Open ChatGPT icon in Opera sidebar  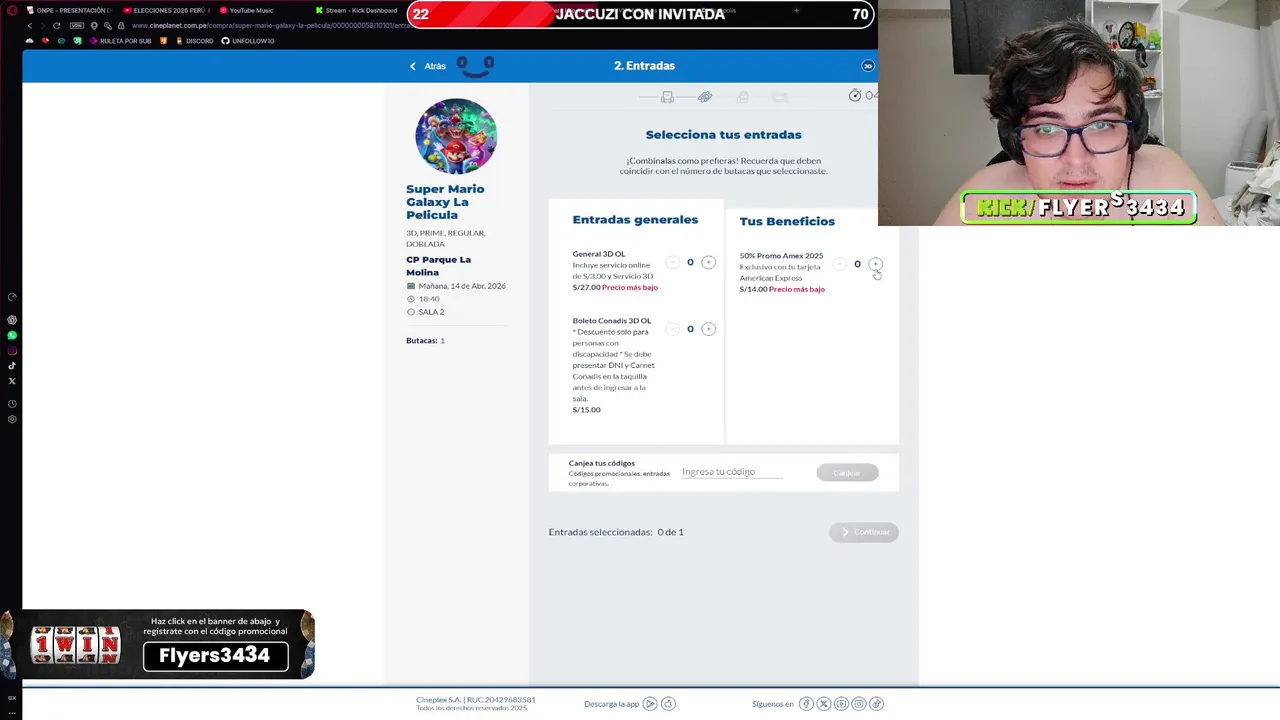point(12,320)
